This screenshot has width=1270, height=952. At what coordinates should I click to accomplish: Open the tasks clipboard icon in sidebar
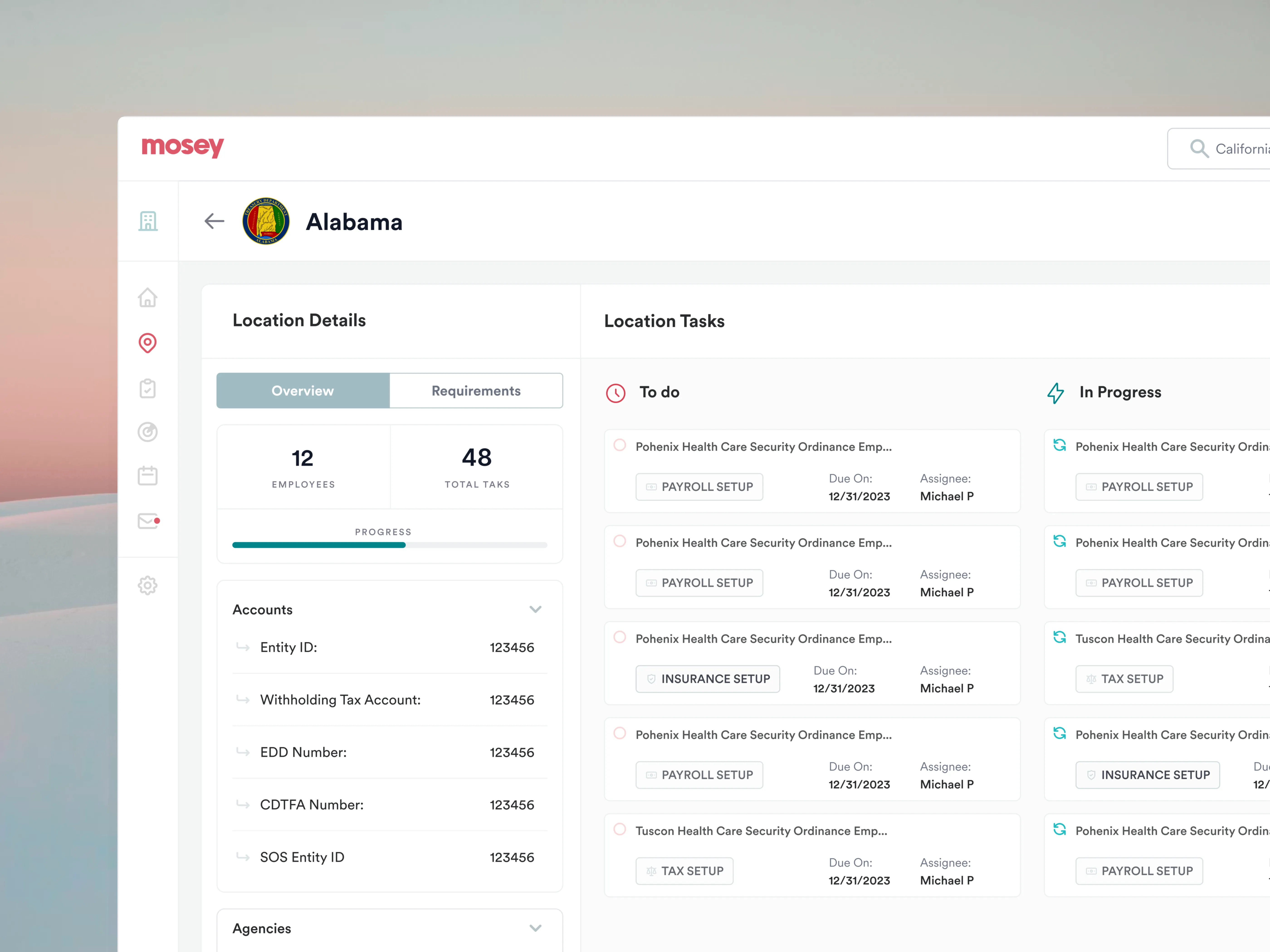point(148,389)
